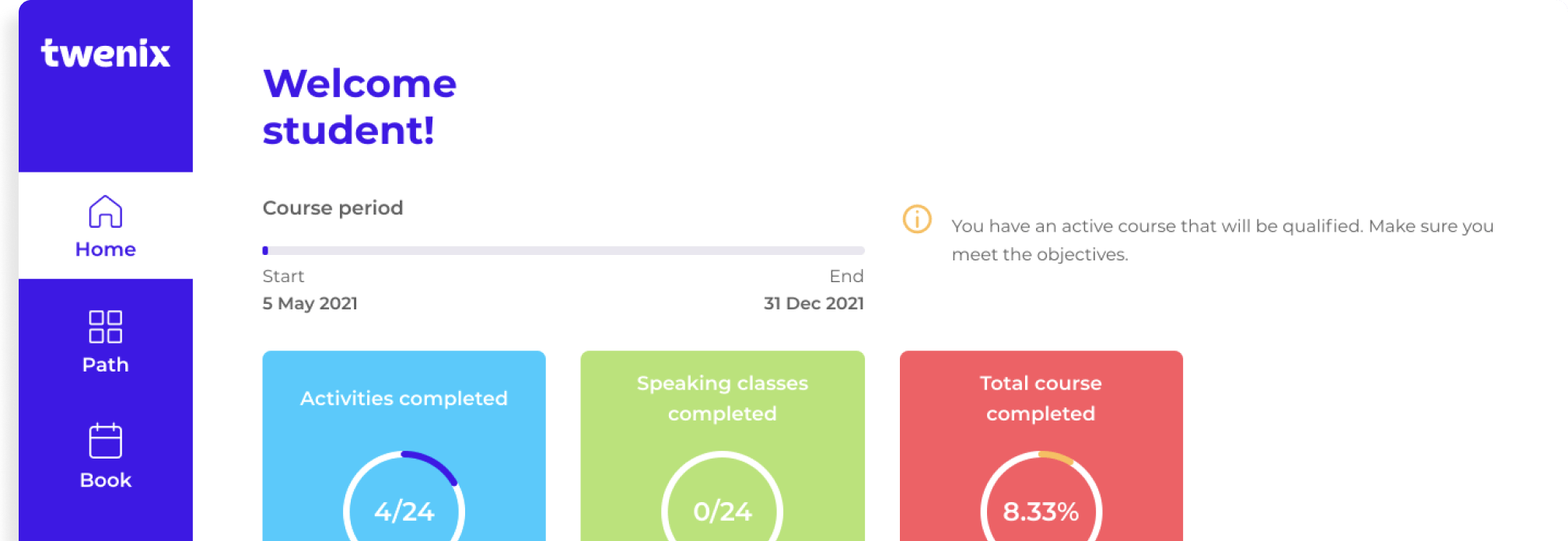The image size is (1568, 541).
Task: Click the Welcome student! heading
Action: point(359,106)
